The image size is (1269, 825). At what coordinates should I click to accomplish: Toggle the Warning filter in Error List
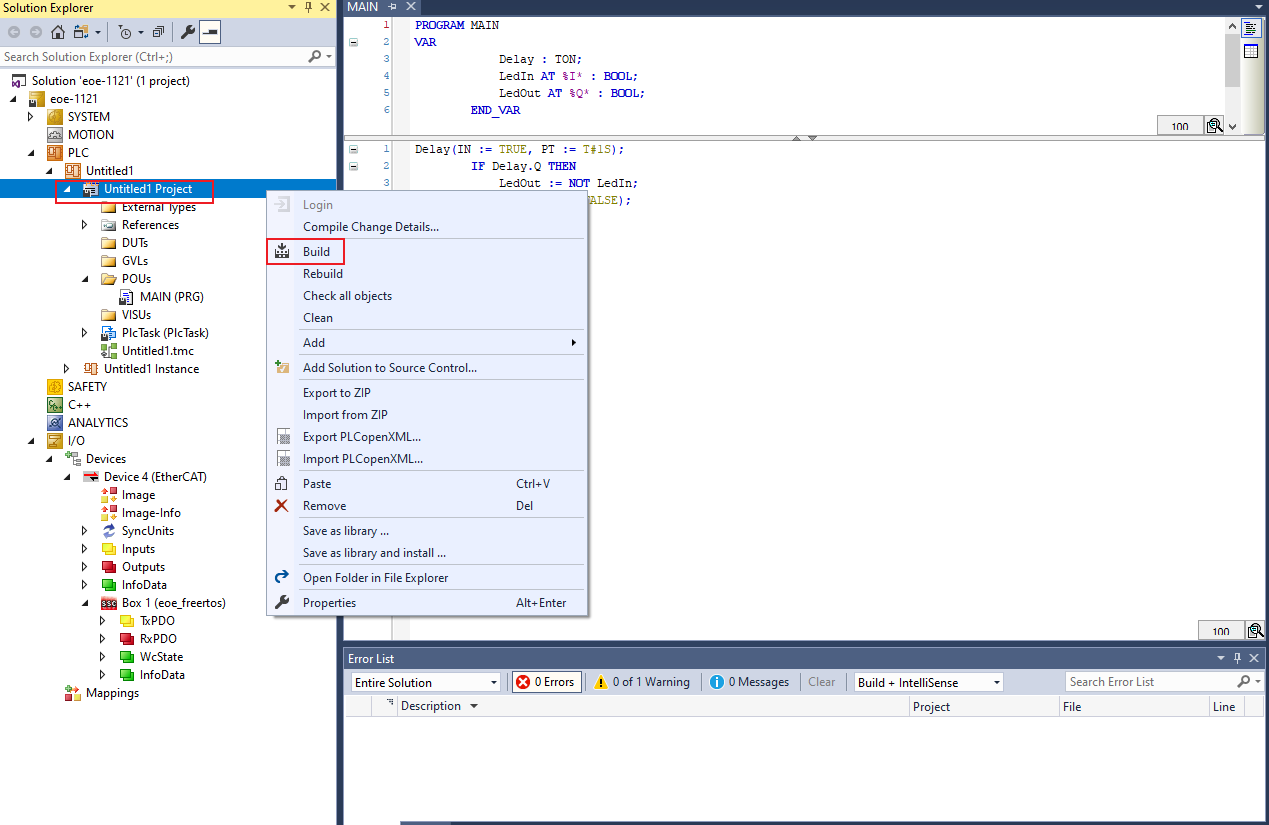point(642,682)
